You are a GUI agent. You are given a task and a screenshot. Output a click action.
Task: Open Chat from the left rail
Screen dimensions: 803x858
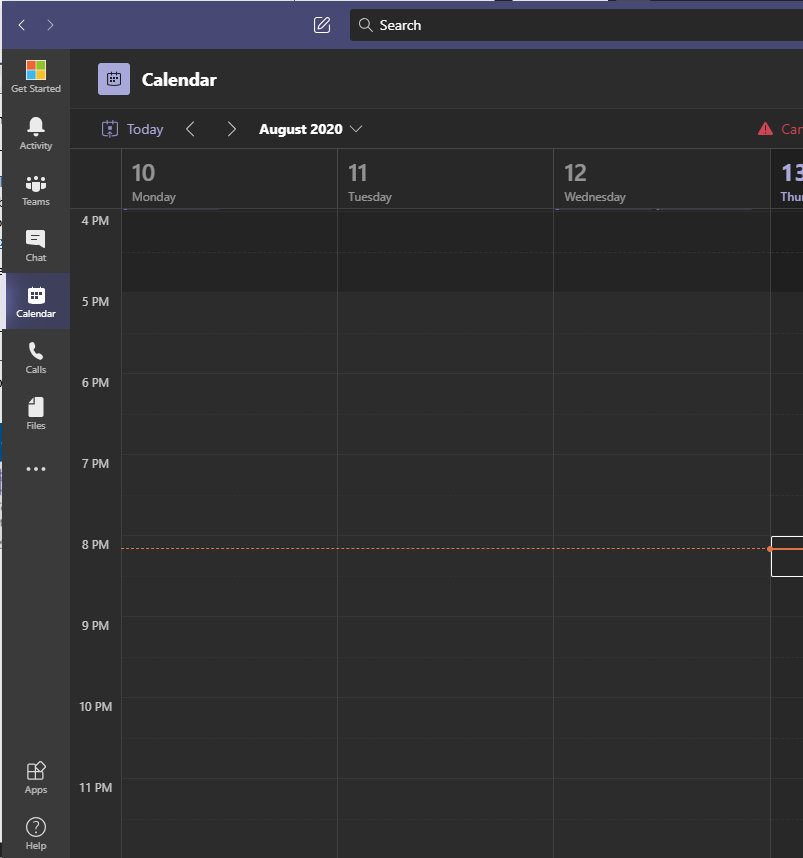36,245
